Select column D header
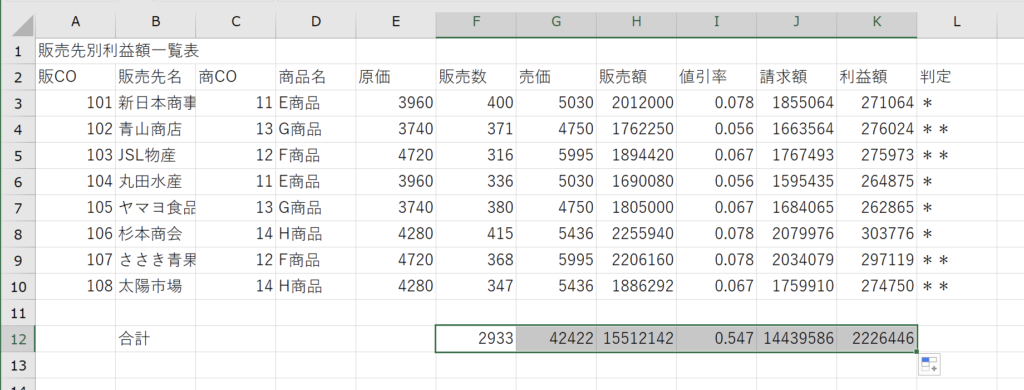Screen dimensions: 1024x390 click(x=315, y=22)
